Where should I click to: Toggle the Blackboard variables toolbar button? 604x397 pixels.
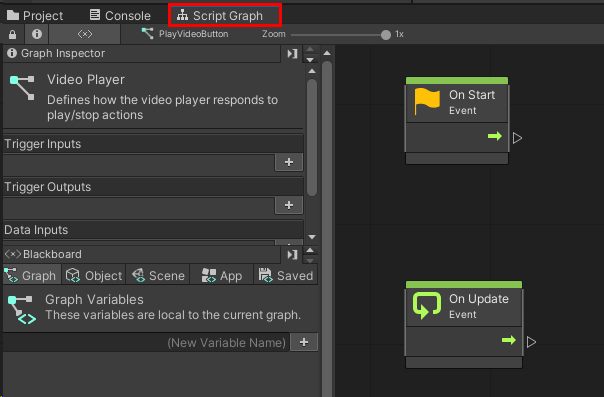[84, 34]
